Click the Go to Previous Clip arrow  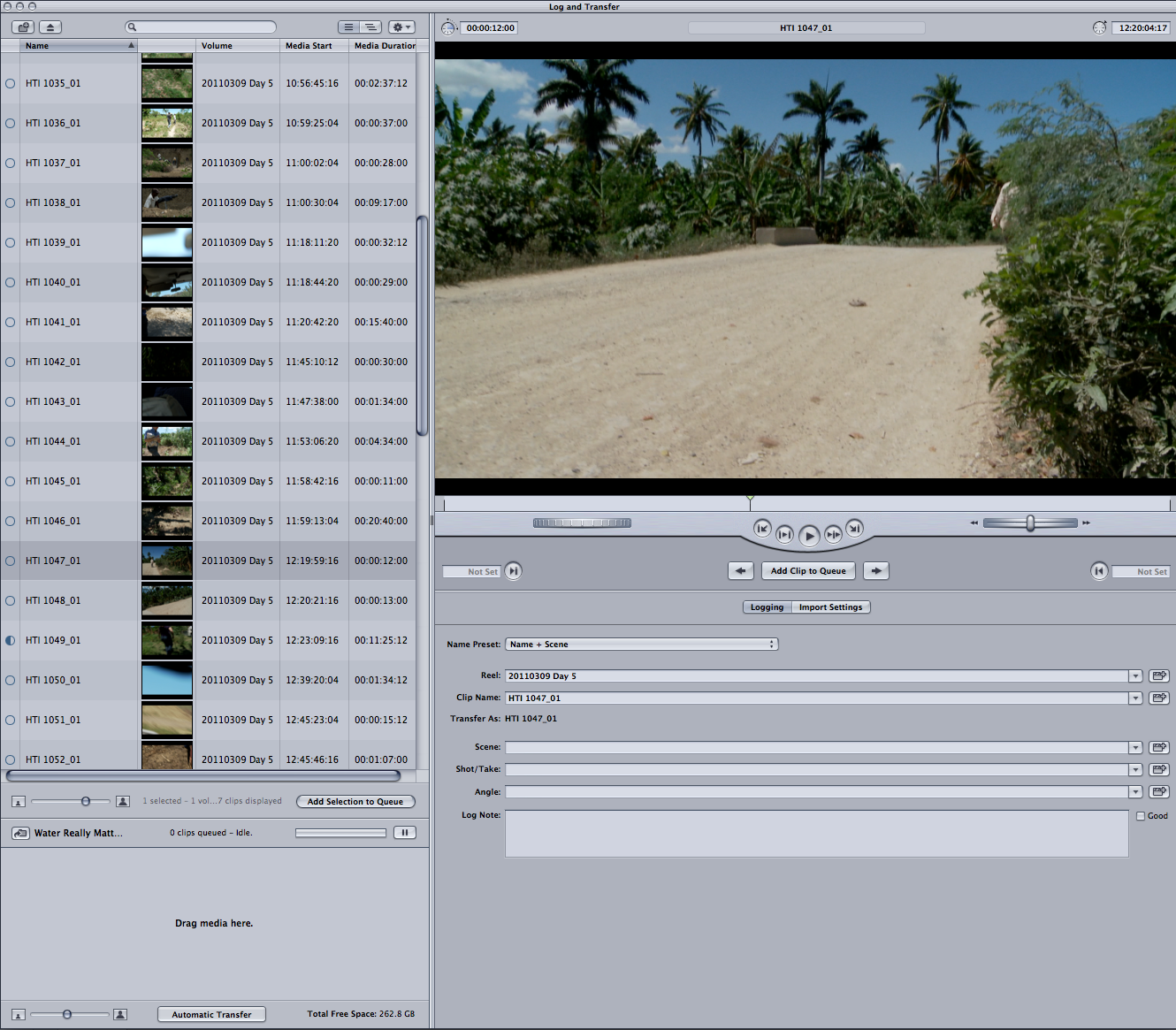point(741,571)
